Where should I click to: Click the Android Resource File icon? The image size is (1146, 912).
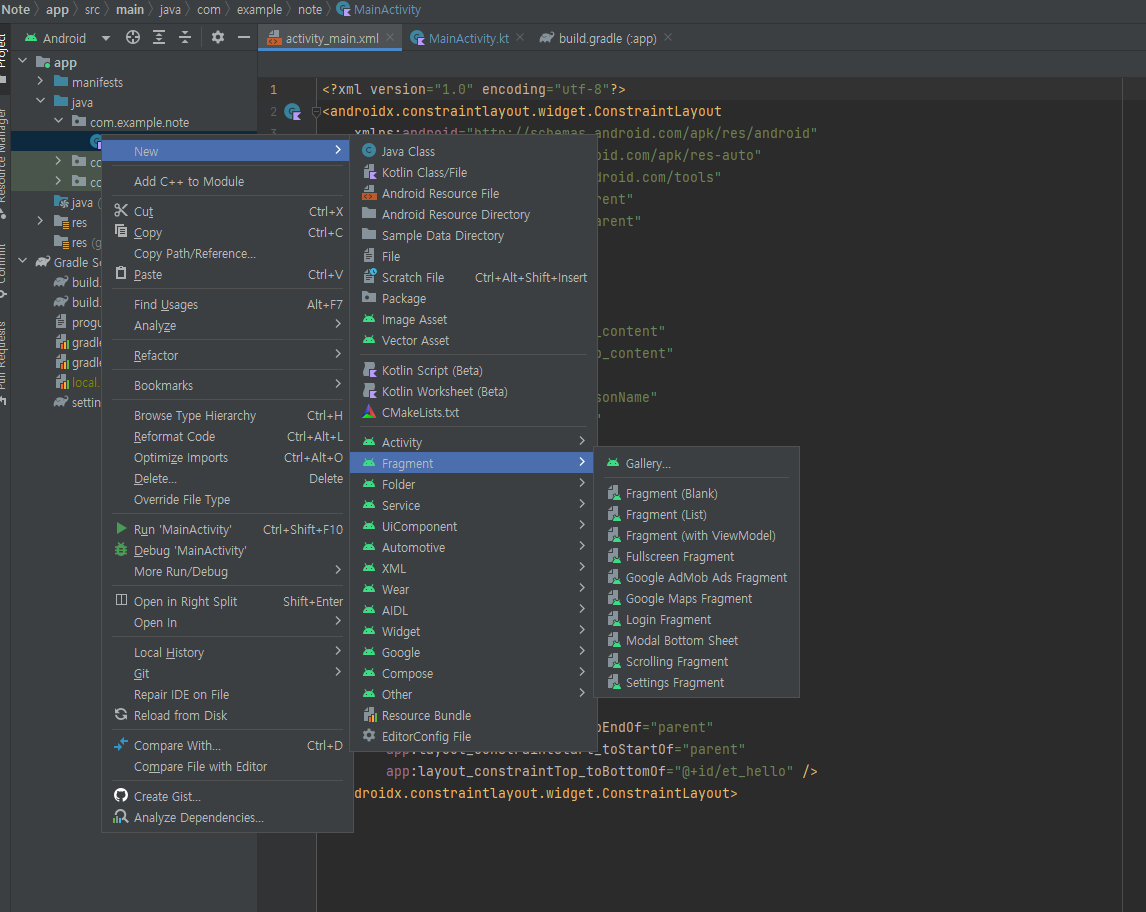coord(369,193)
